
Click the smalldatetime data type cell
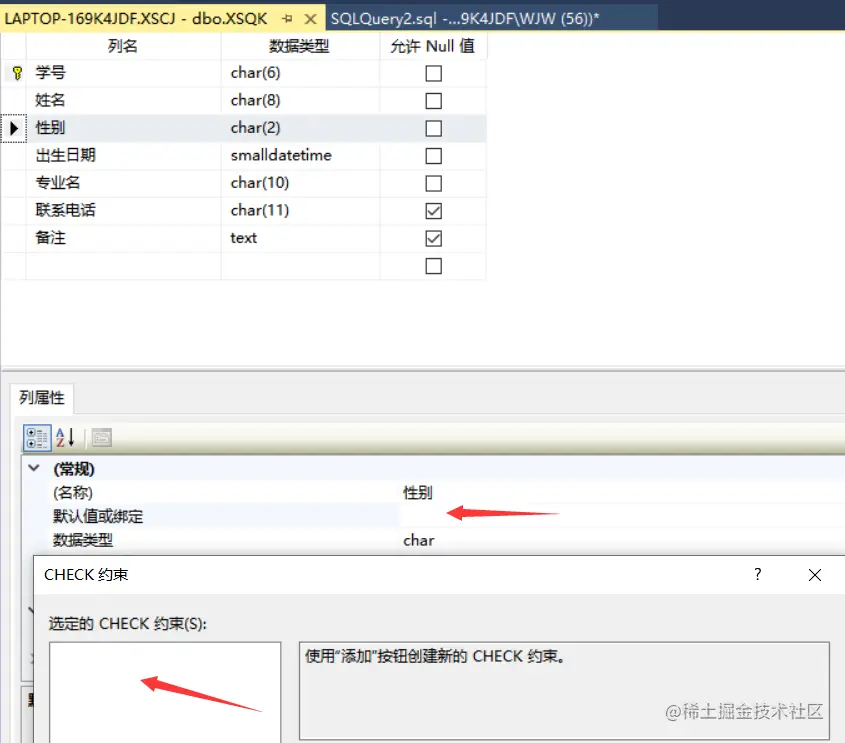[300, 155]
